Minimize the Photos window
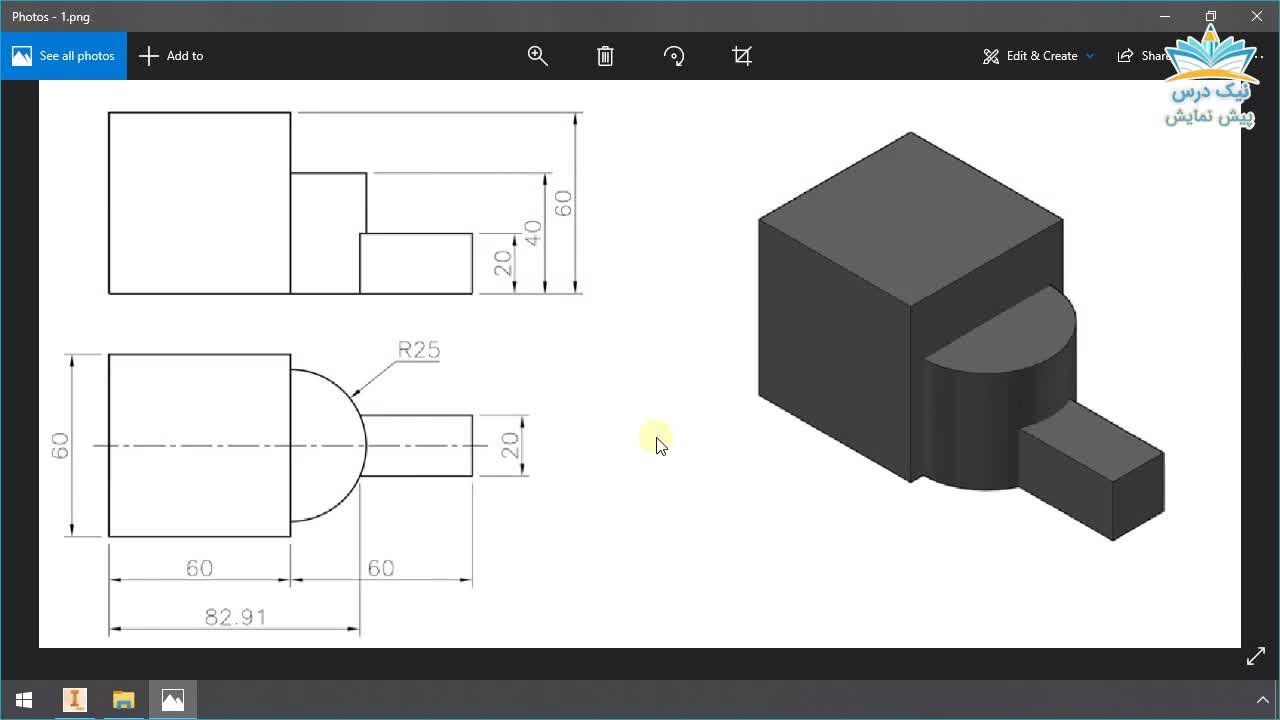The width and height of the screenshot is (1280, 720). [x=1165, y=16]
